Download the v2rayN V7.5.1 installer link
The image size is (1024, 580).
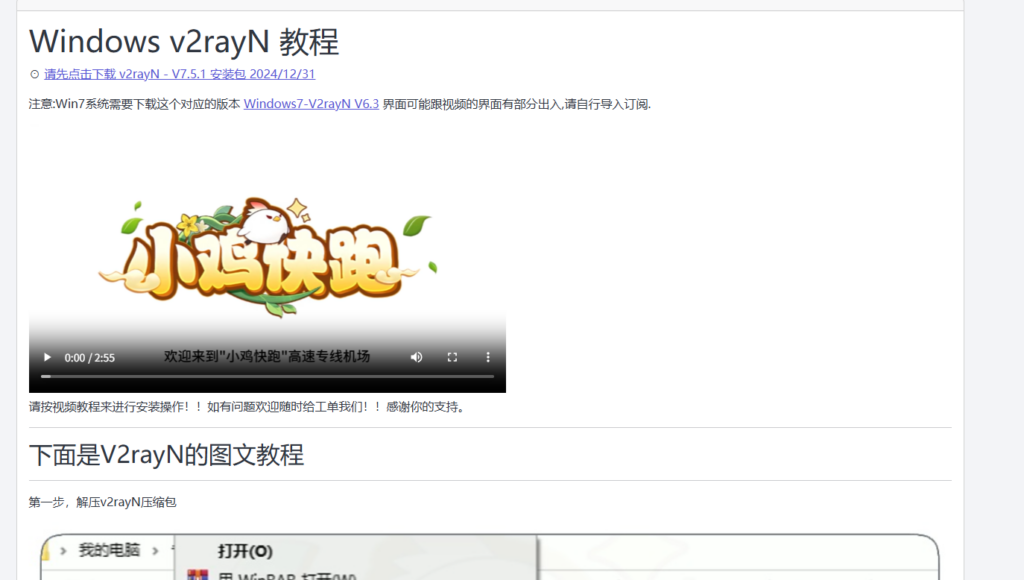tap(180, 74)
